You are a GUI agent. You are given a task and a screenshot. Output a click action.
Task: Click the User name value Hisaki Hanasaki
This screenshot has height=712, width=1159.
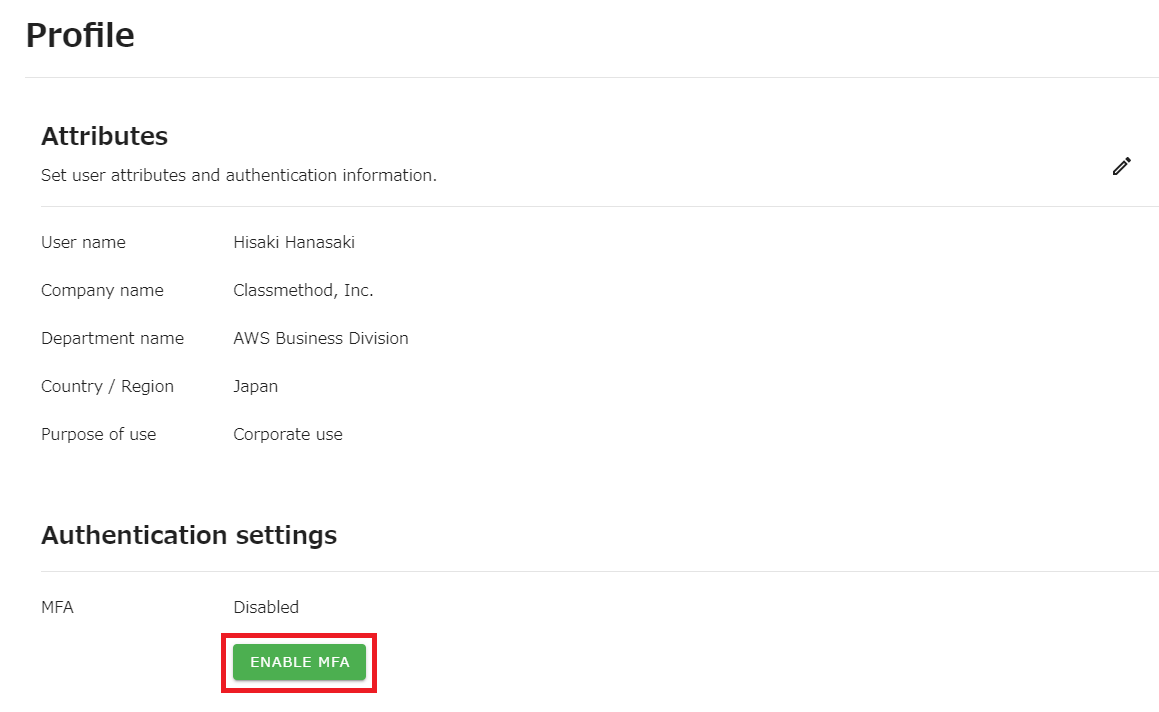[x=293, y=242]
